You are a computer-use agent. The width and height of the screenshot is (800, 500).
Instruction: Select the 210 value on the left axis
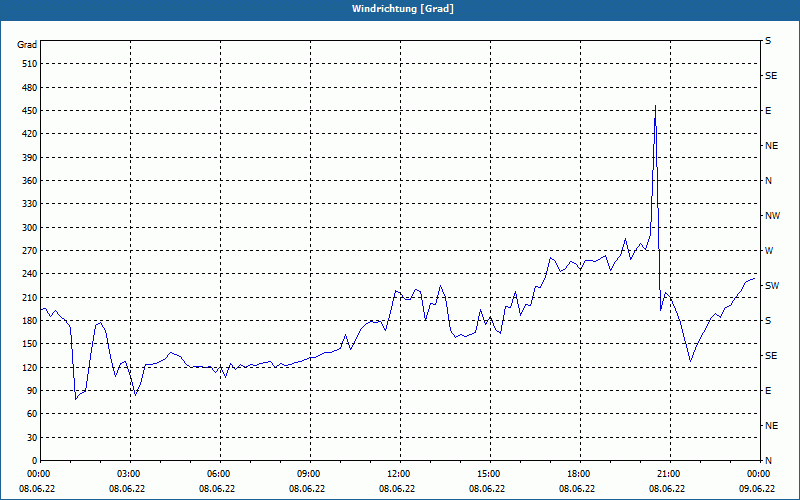30,297
